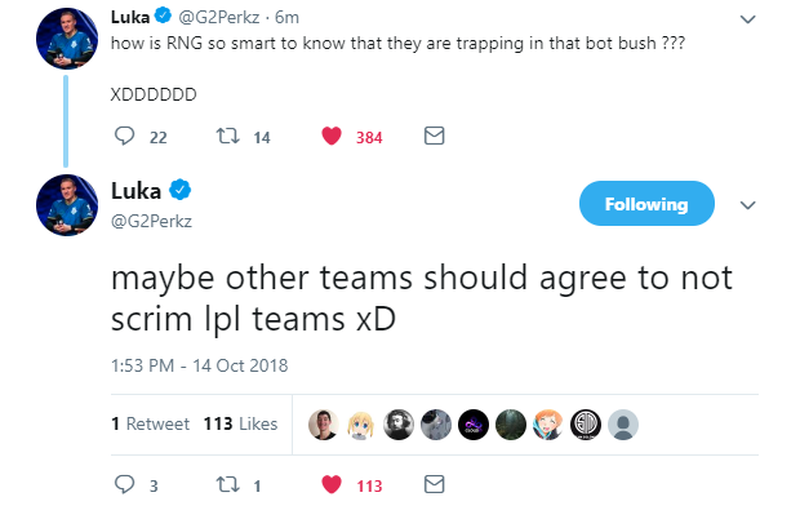Image resolution: width=800 pixels, height=528 pixels.
Task: Open the @G2Perkz handle in the main tweet
Action: click(x=152, y=221)
